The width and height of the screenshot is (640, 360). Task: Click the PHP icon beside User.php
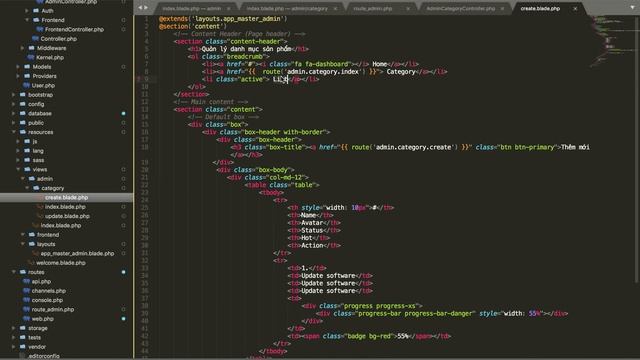(27, 85)
